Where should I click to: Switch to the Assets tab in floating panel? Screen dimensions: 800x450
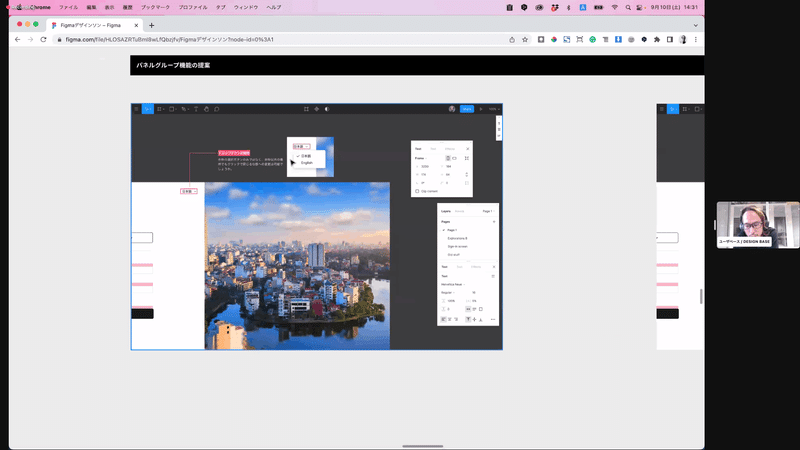[459, 211]
